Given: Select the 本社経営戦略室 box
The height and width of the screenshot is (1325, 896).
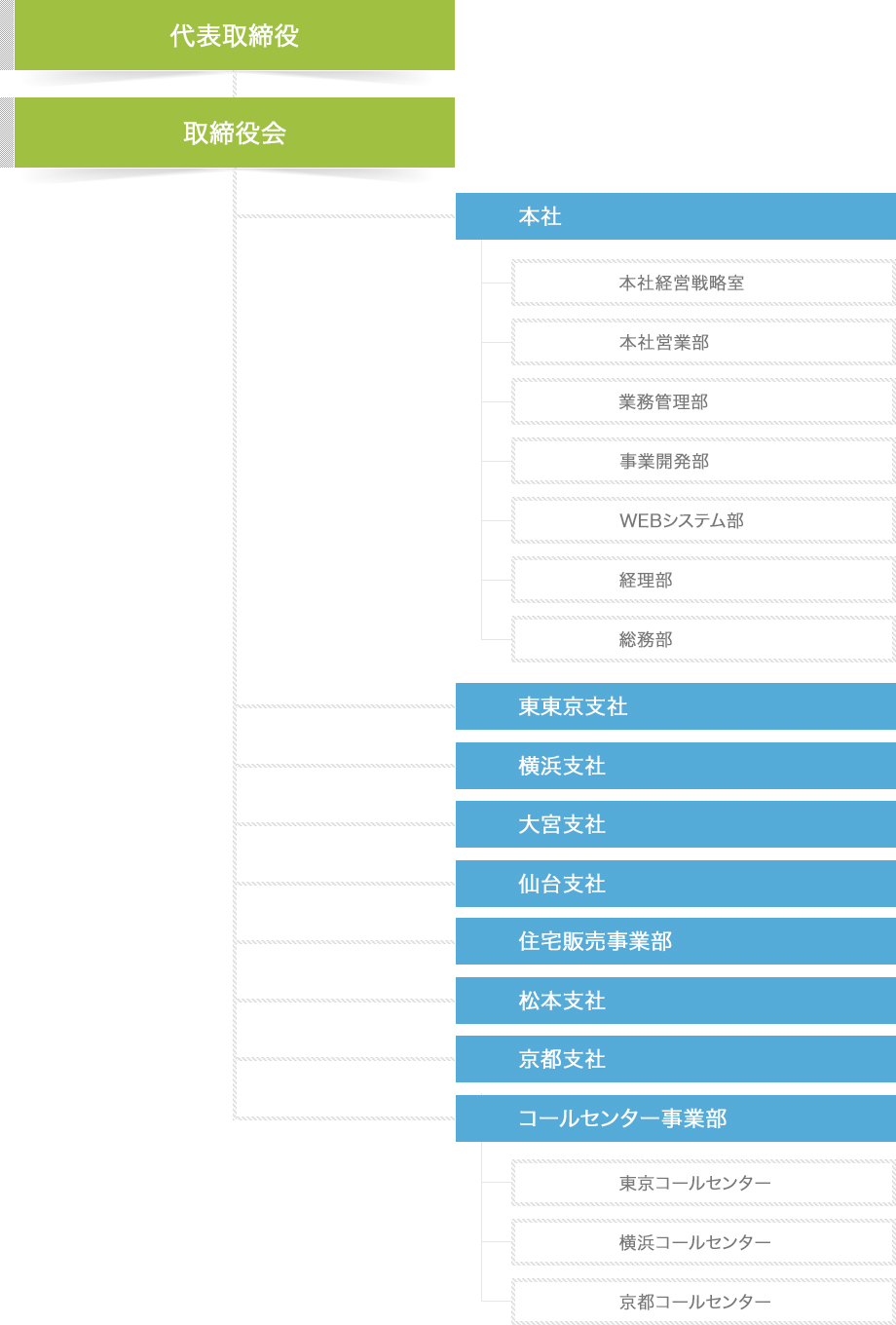Looking at the screenshot, I should pyautogui.click(x=703, y=283).
